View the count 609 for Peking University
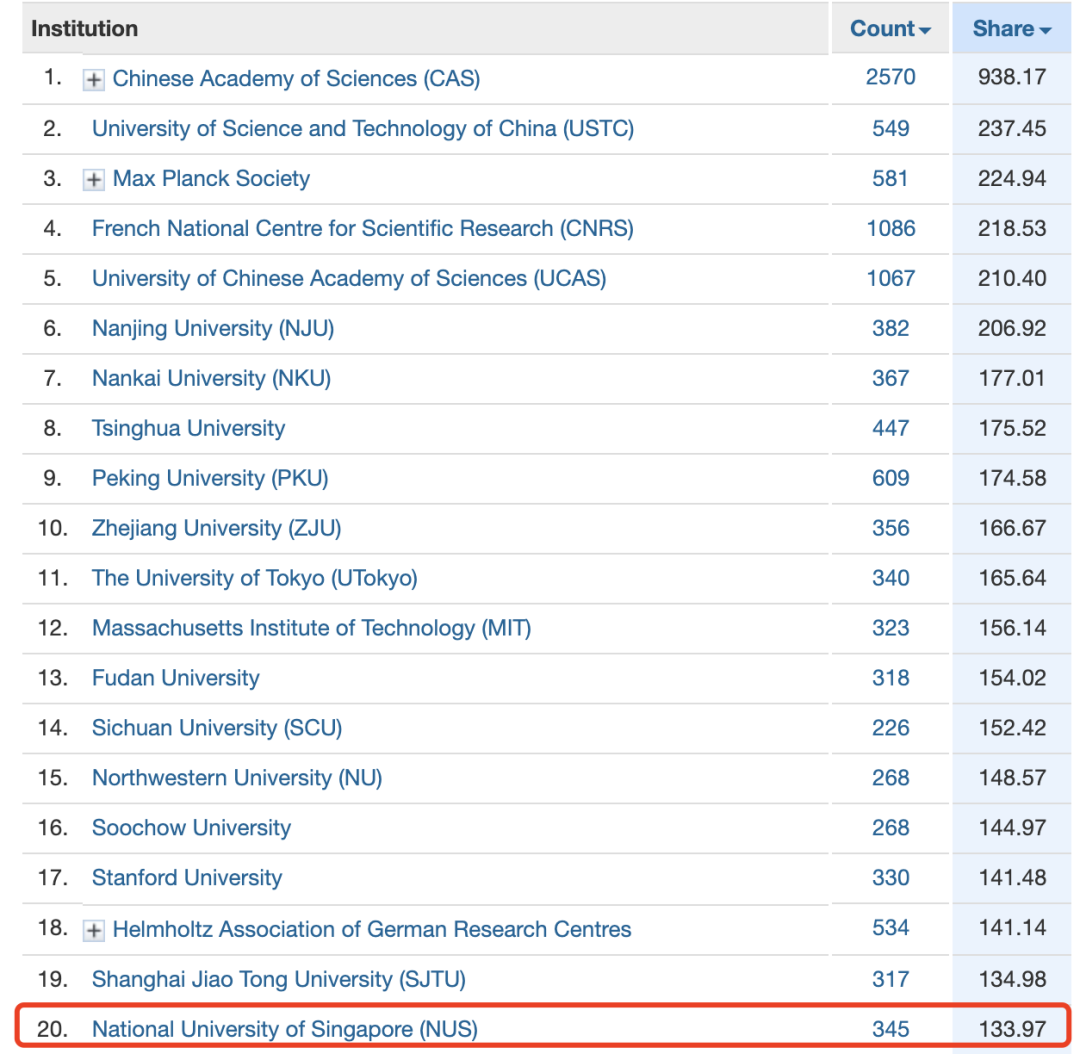Image resolution: width=1080 pixels, height=1054 pixels. click(889, 478)
